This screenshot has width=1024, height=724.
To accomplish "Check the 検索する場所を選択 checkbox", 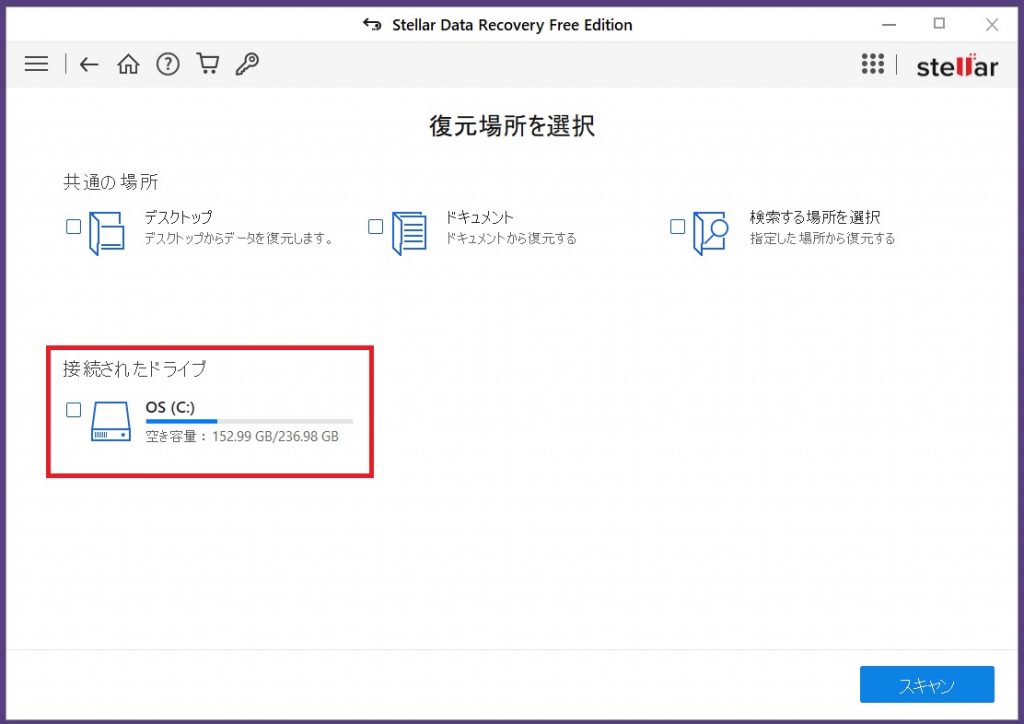I will (678, 227).
